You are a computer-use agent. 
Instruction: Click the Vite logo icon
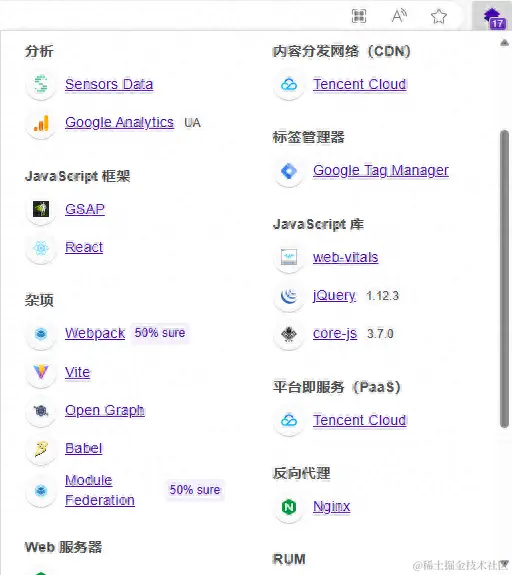tap(41, 372)
